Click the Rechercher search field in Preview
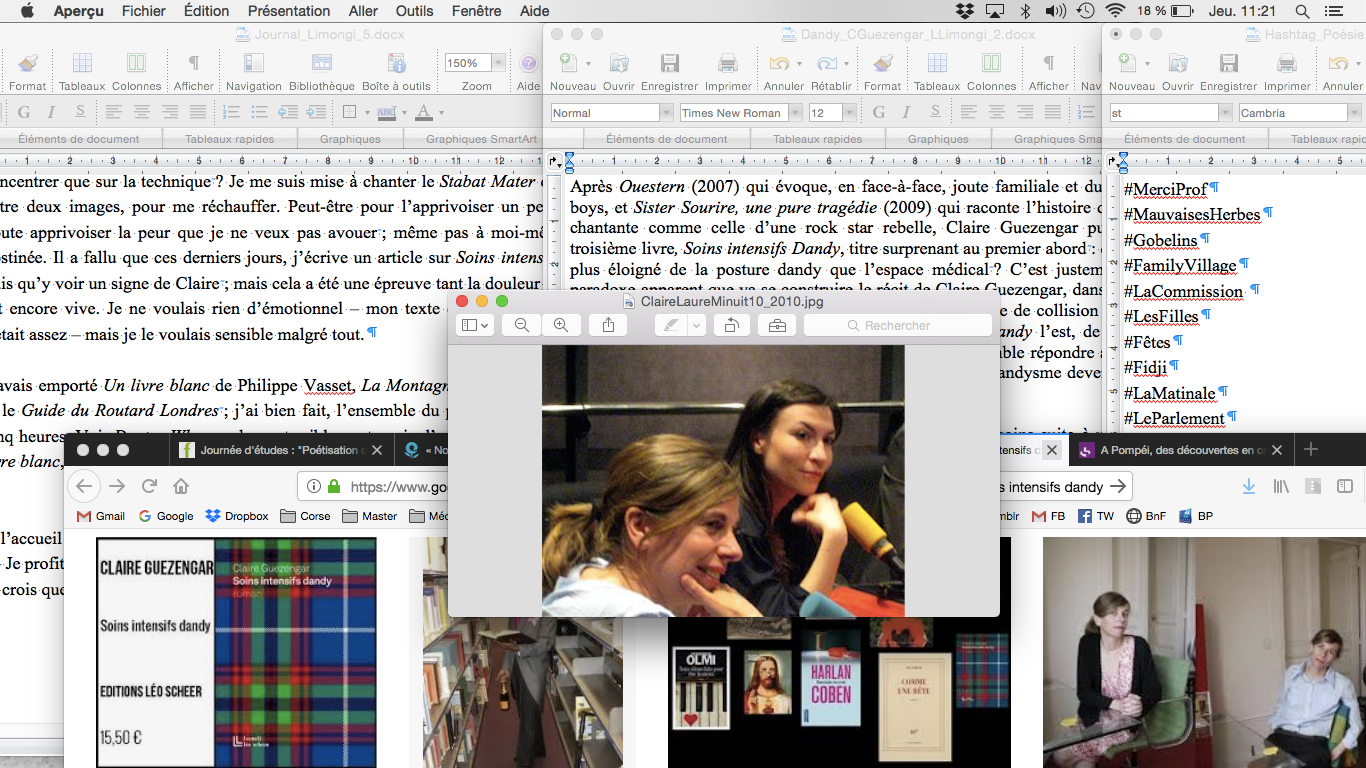This screenshot has width=1366, height=768. point(896,325)
